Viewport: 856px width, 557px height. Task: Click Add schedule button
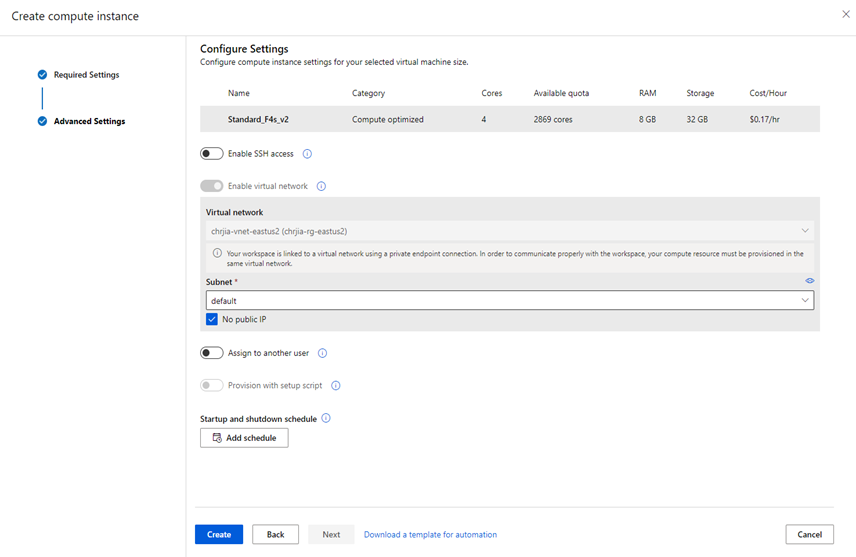tap(244, 438)
